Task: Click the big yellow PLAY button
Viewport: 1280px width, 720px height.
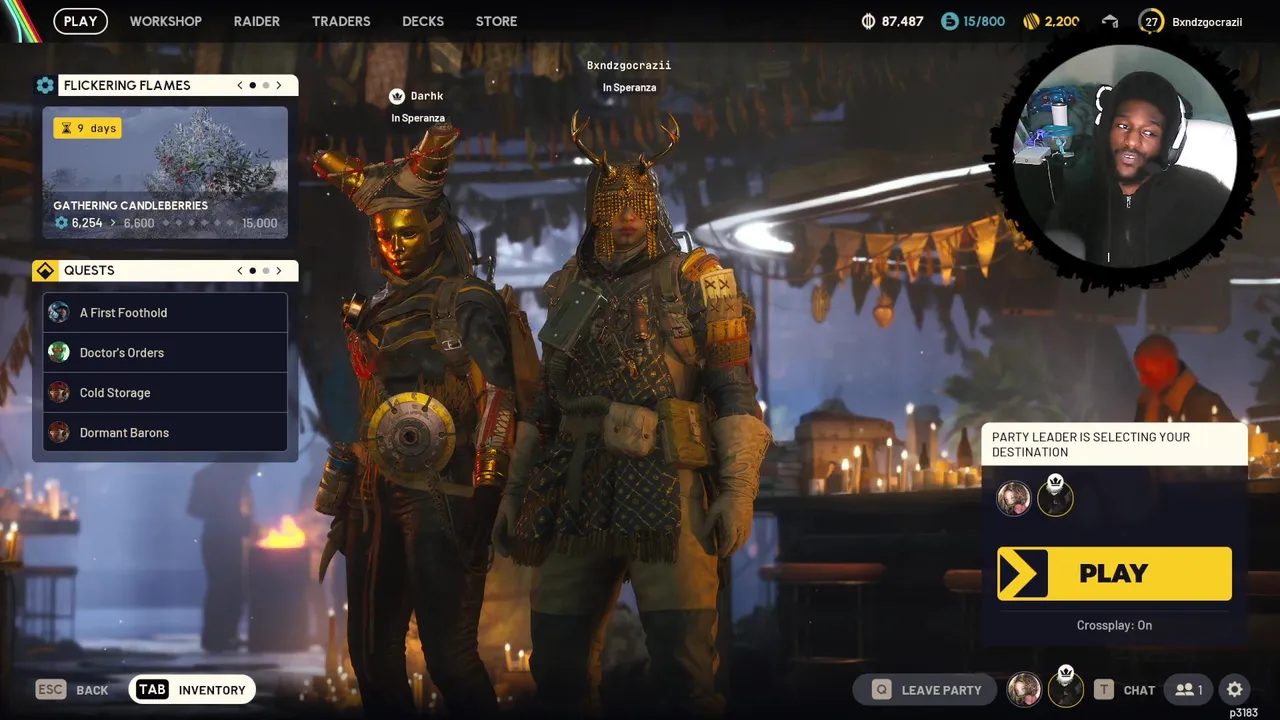Action: pos(1114,573)
